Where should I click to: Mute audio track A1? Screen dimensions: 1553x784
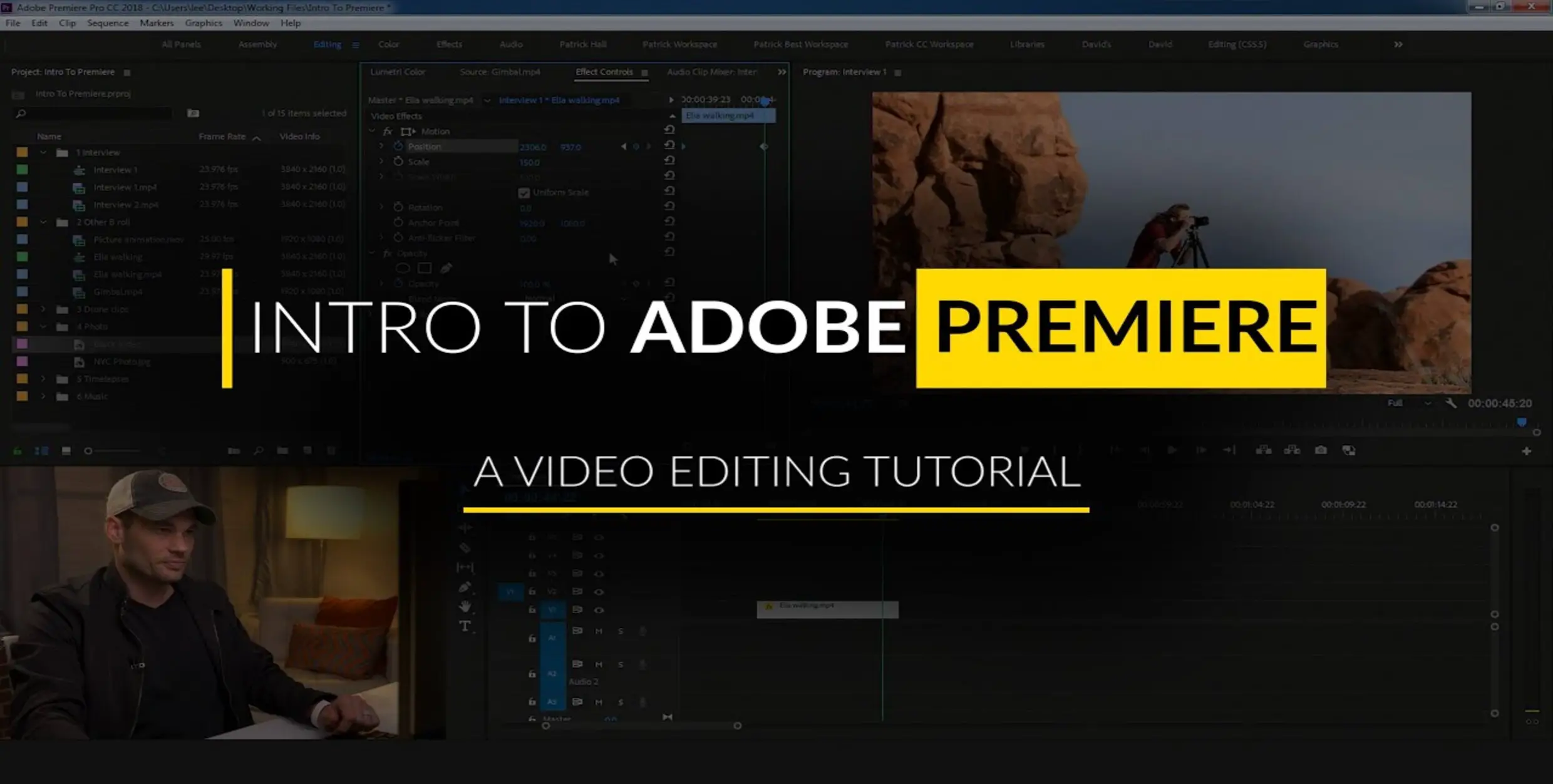pos(599,631)
